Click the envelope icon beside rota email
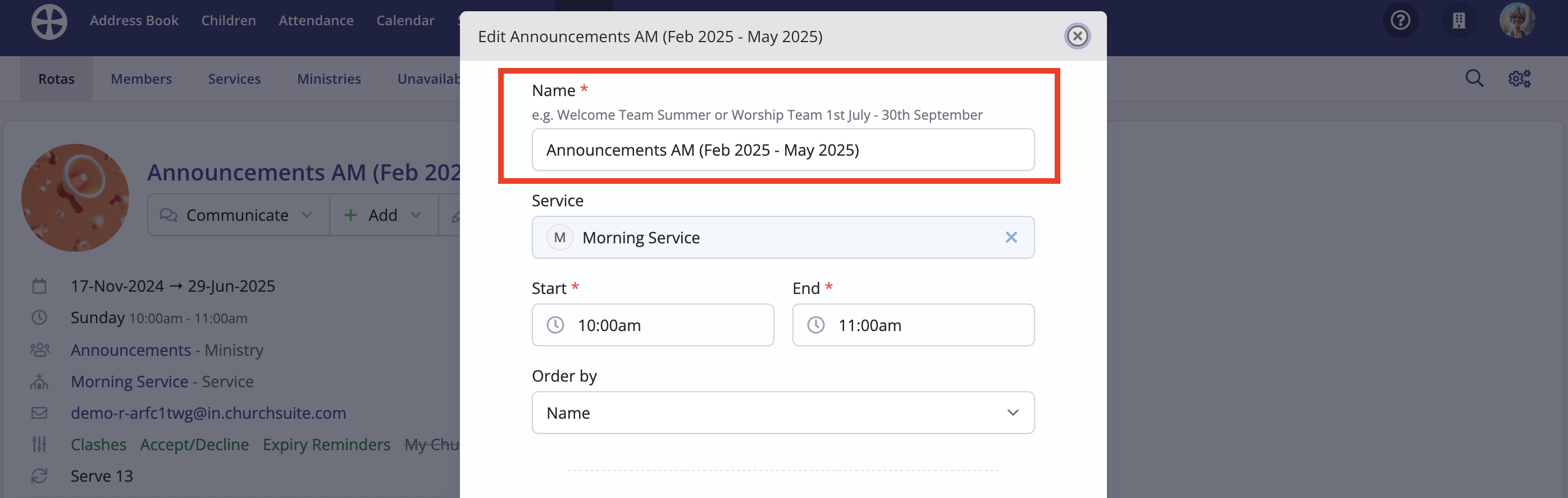The image size is (1568, 498). pyautogui.click(x=39, y=413)
